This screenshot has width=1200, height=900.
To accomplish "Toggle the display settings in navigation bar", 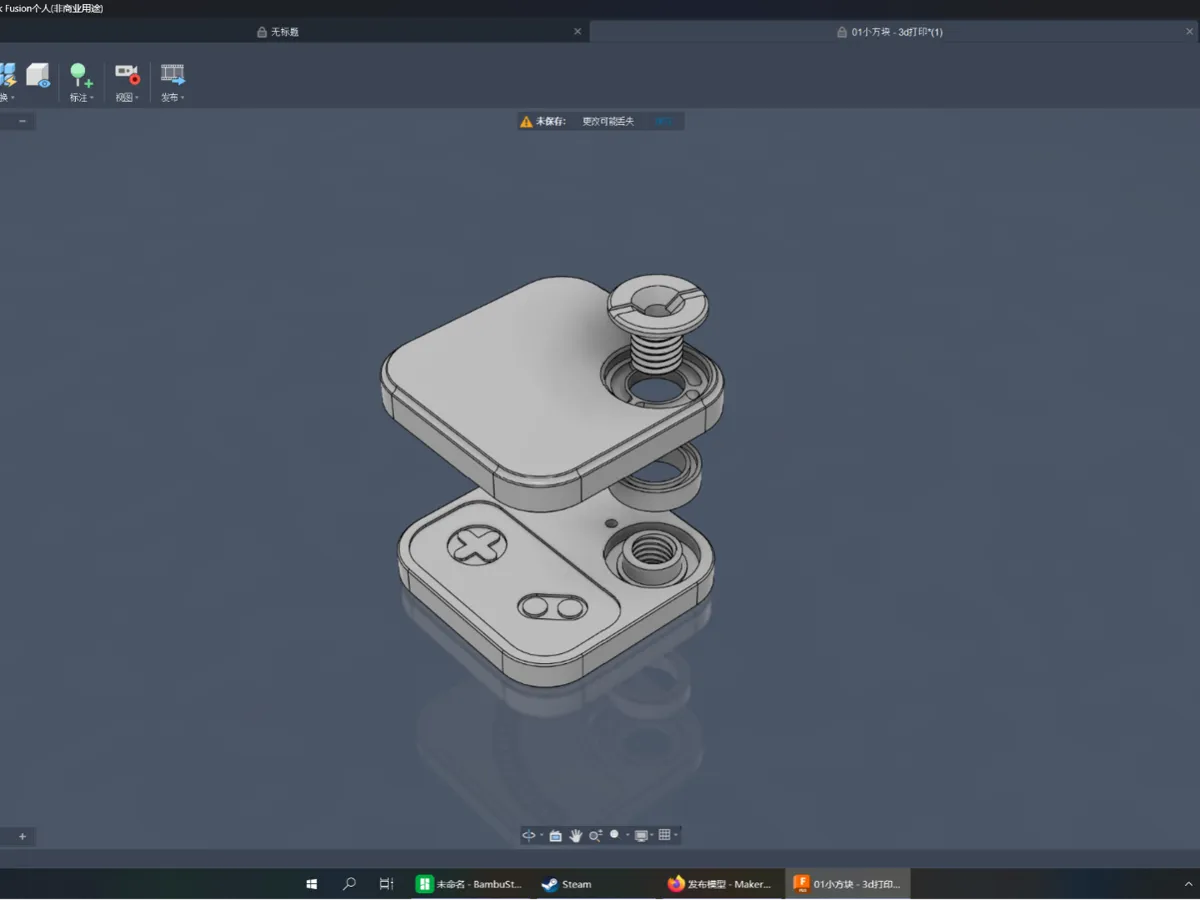I will [641, 836].
